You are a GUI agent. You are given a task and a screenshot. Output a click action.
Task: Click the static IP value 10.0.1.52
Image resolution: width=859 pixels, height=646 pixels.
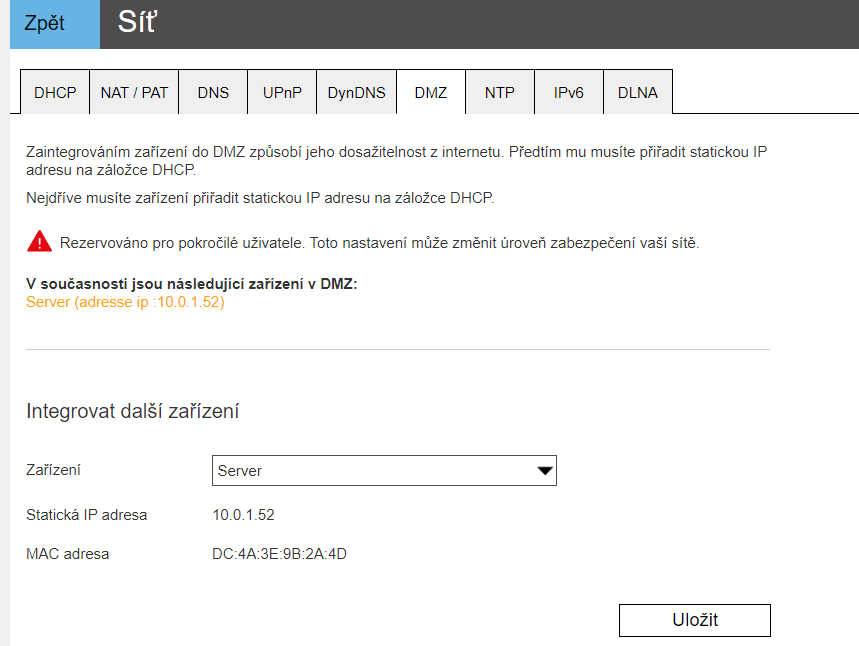[x=243, y=515]
